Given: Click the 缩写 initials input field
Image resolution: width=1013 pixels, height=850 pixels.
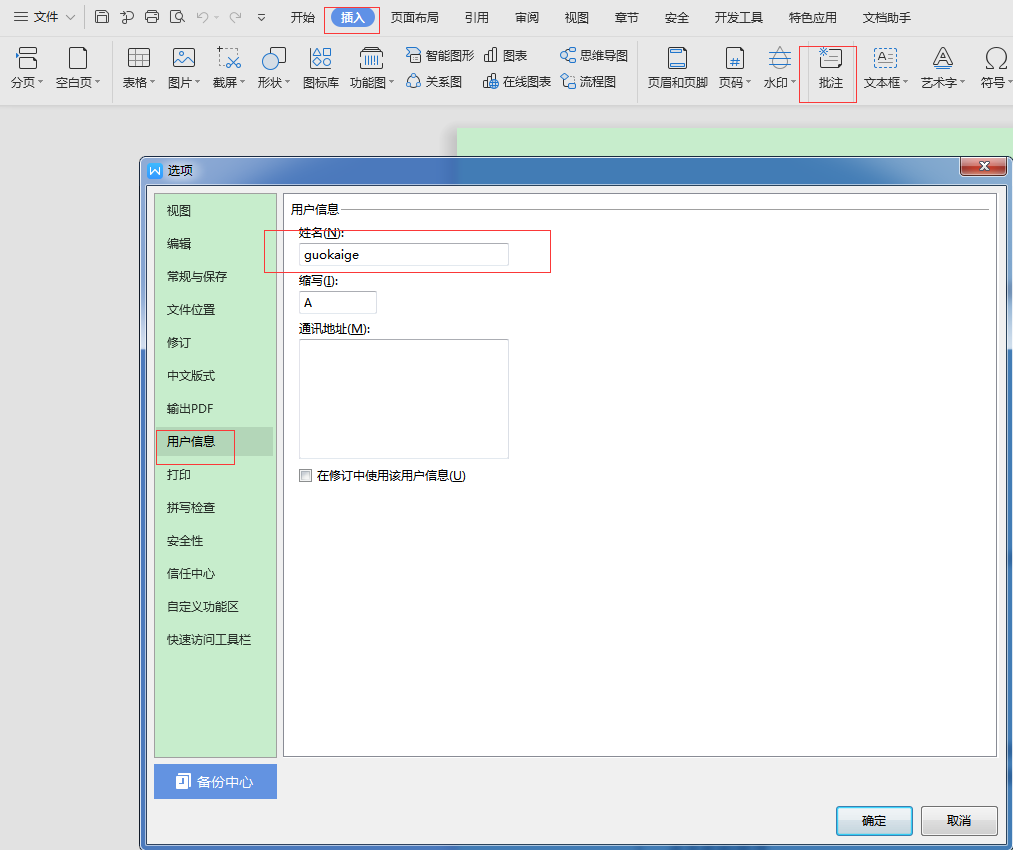Looking at the screenshot, I should (x=338, y=302).
